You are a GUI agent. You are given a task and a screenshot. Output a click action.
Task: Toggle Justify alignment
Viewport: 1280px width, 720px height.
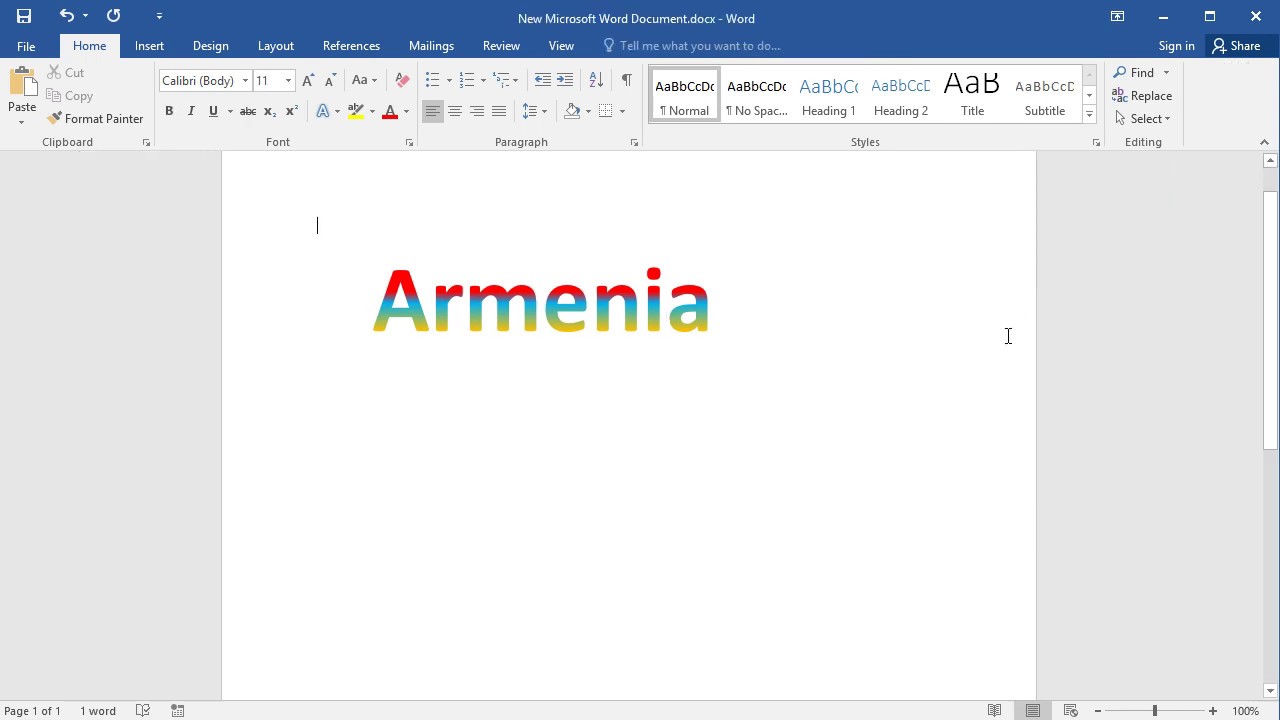click(x=499, y=111)
